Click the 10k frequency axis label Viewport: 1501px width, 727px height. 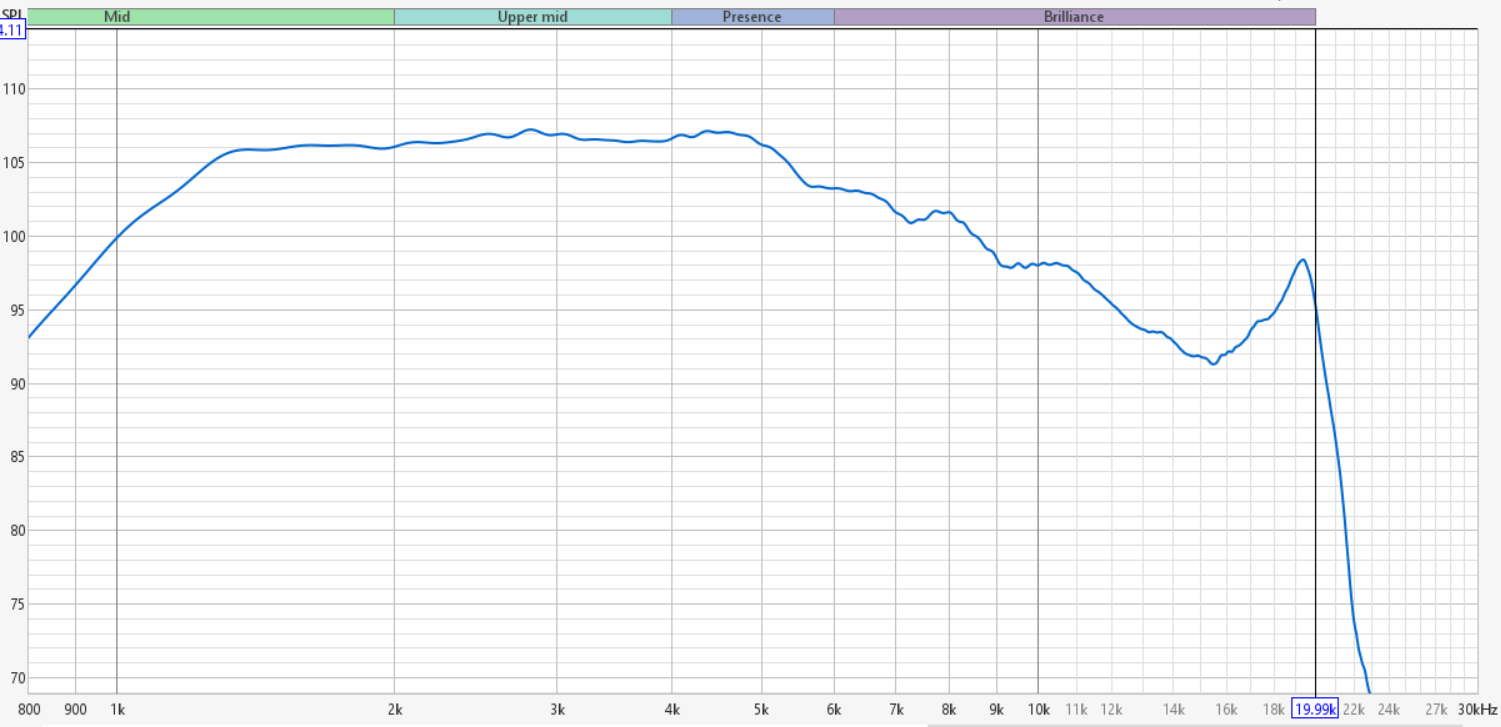[x=1038, y=709]
